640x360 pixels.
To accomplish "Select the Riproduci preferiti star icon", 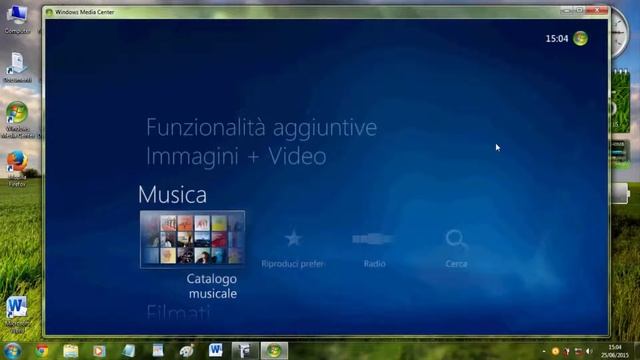I will [293, 239].
